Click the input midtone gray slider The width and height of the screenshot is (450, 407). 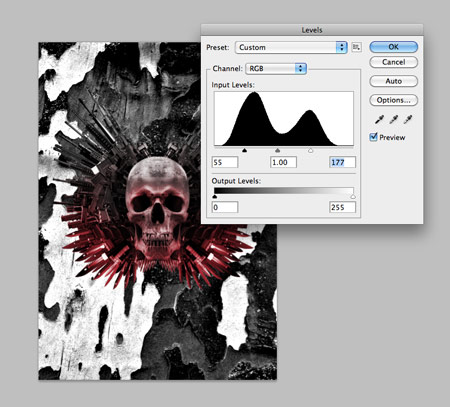pyautogui.click(x=278, y=151)
